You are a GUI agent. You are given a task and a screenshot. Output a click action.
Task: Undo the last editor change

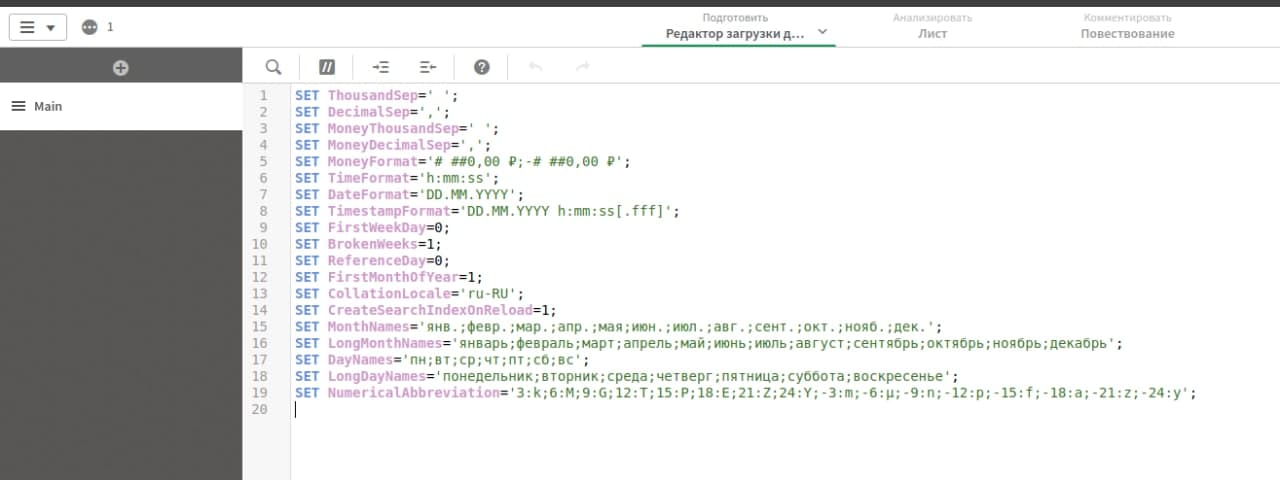click(x=535, y=67)
